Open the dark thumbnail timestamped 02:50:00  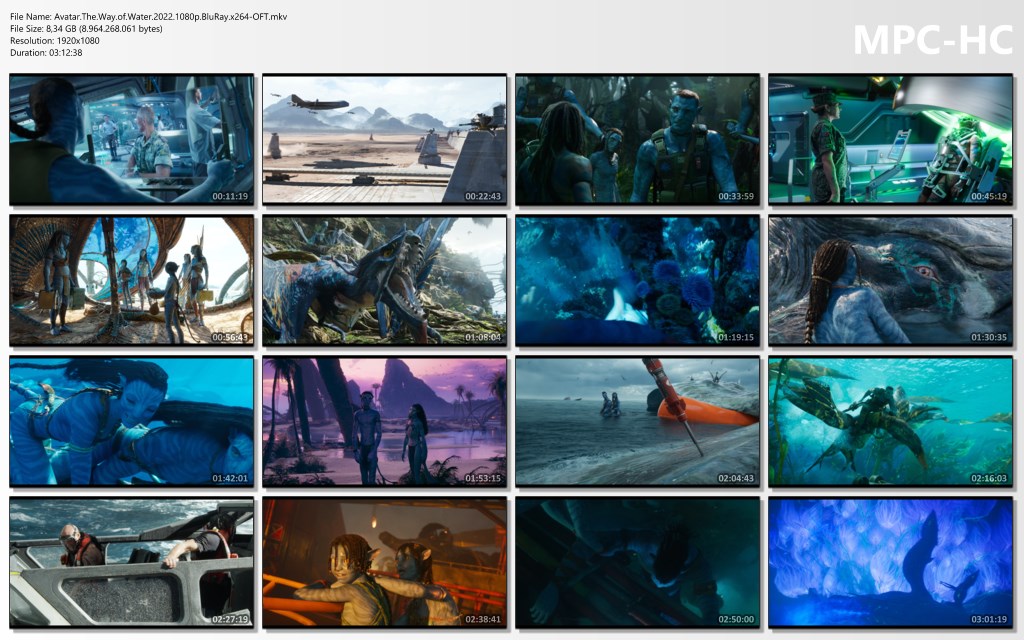638,563
